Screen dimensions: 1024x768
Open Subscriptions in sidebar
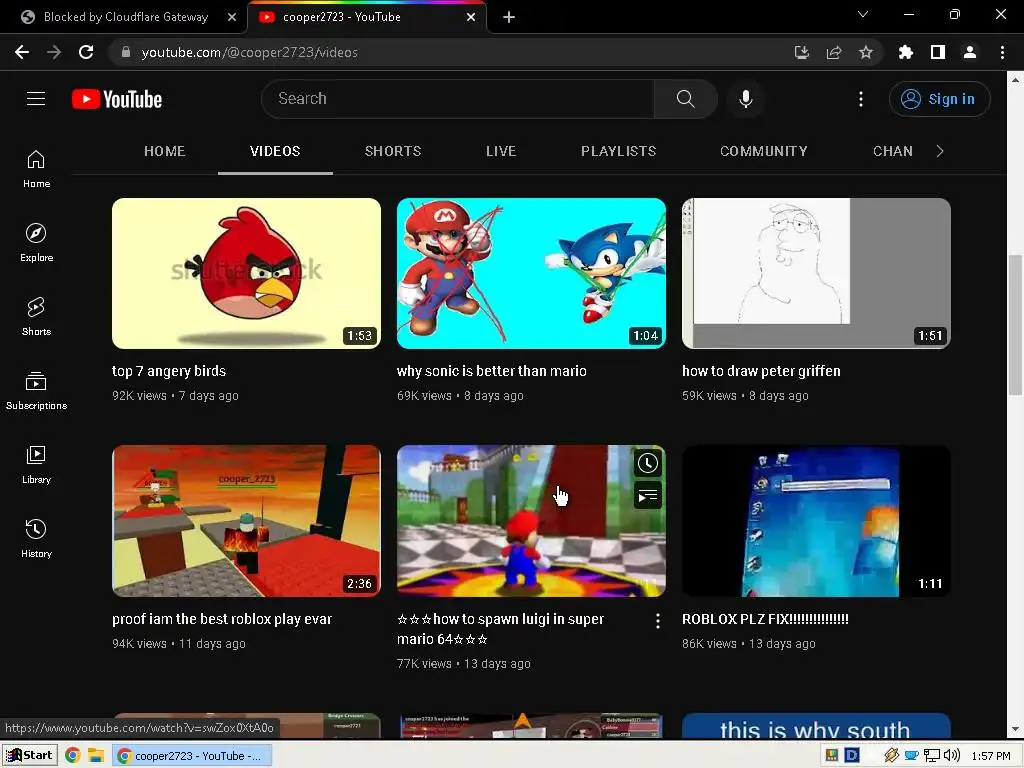coord(36,391)
